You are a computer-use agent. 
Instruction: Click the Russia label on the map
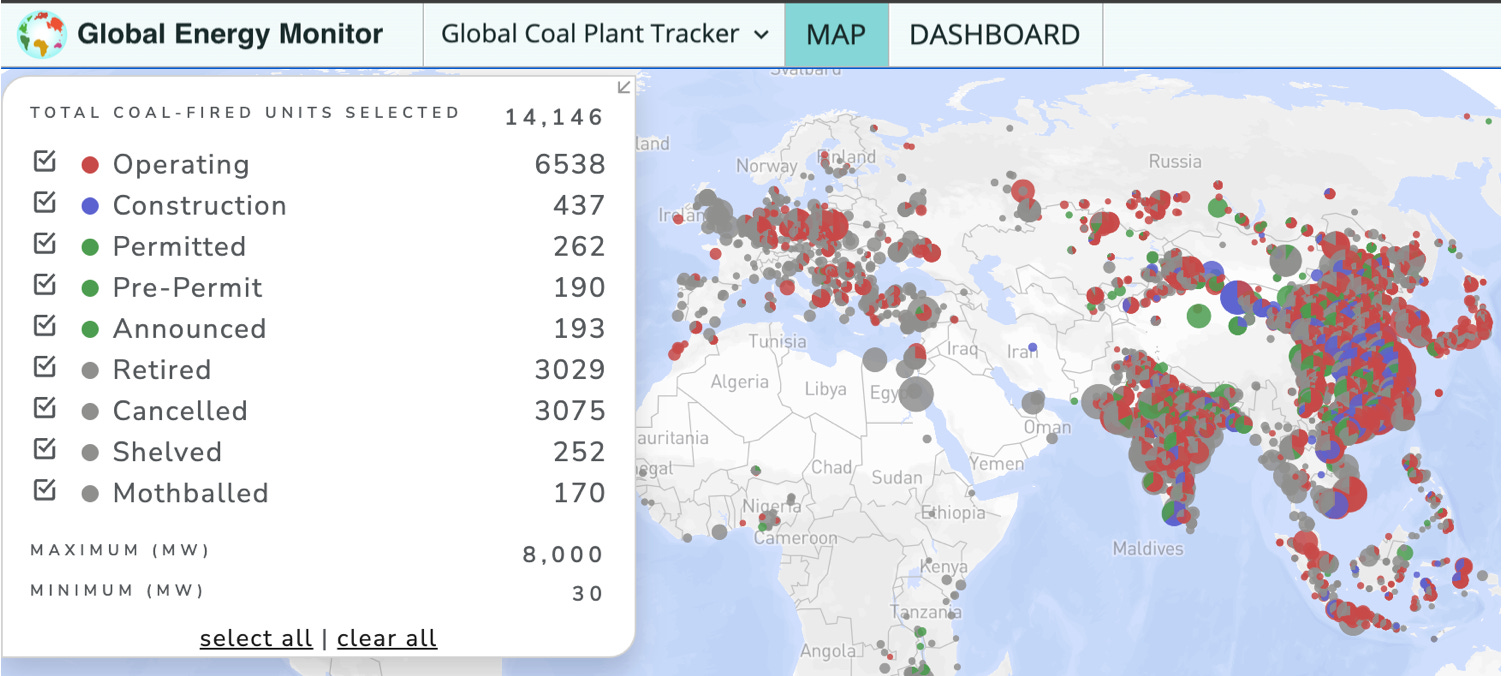point(1175,161)
